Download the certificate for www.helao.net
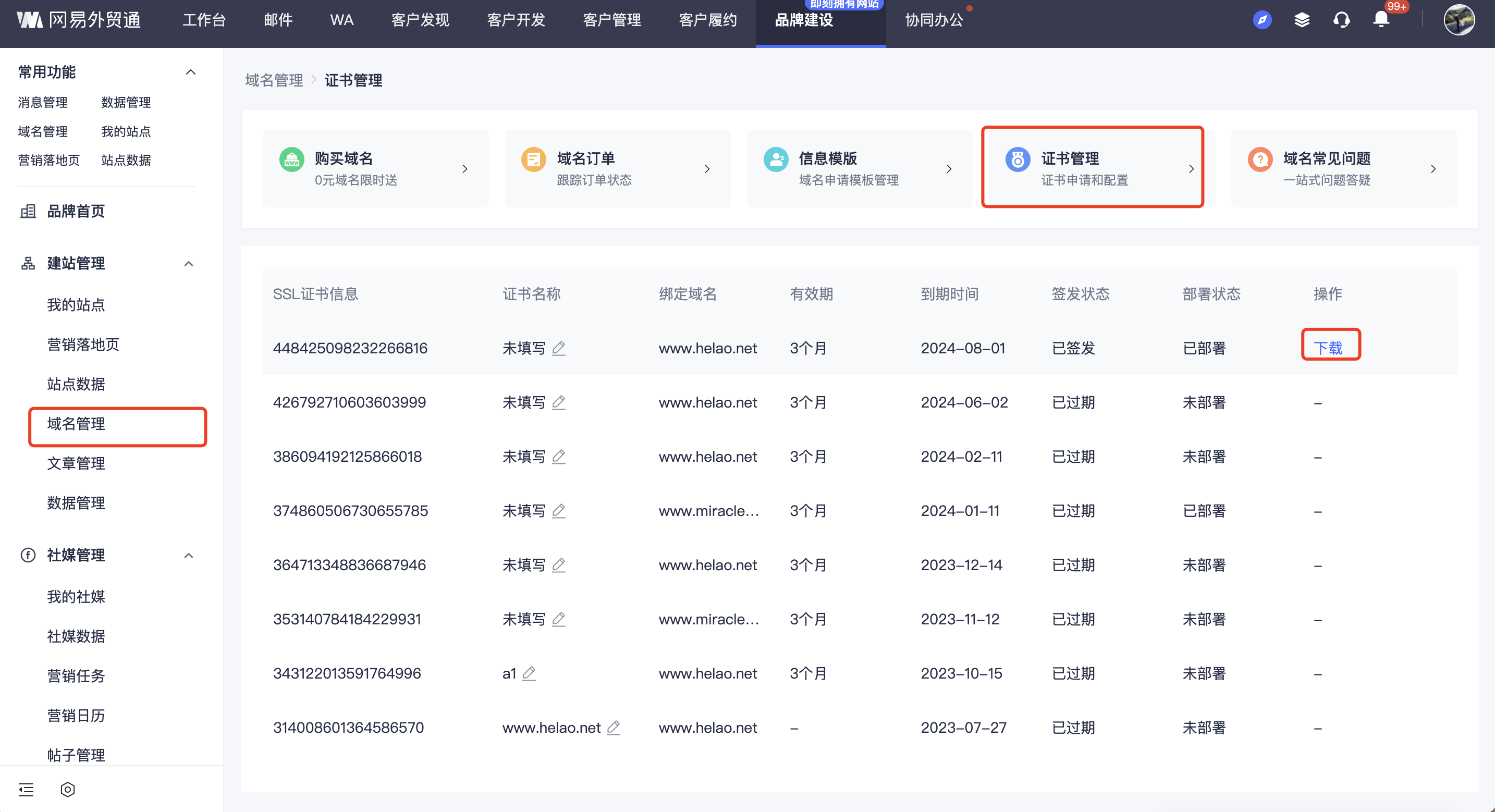The height and width of the screenshot is (812, 1495). (x=1328, y=348)
